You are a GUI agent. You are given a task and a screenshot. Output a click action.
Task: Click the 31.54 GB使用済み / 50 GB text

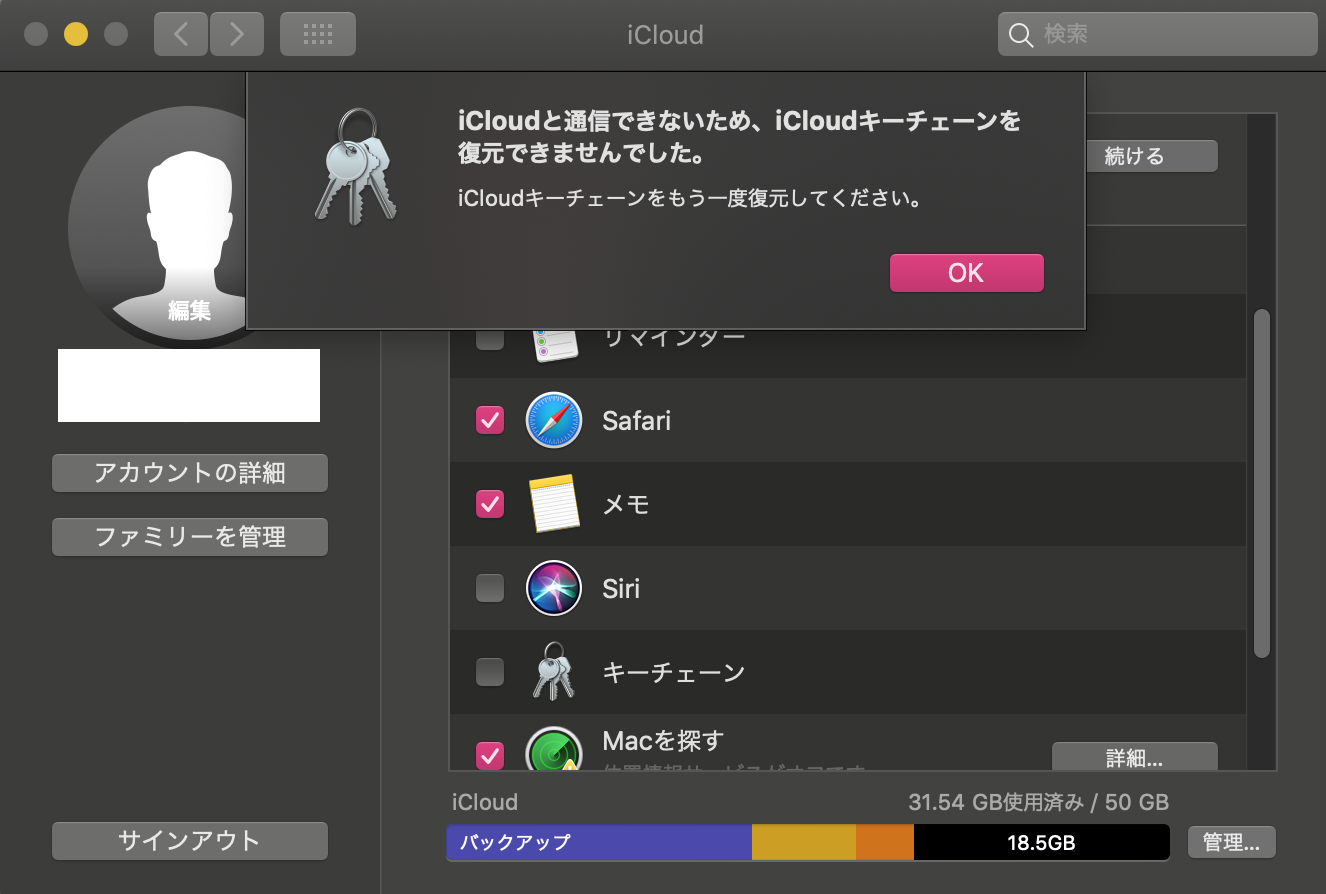[1039, 802]
